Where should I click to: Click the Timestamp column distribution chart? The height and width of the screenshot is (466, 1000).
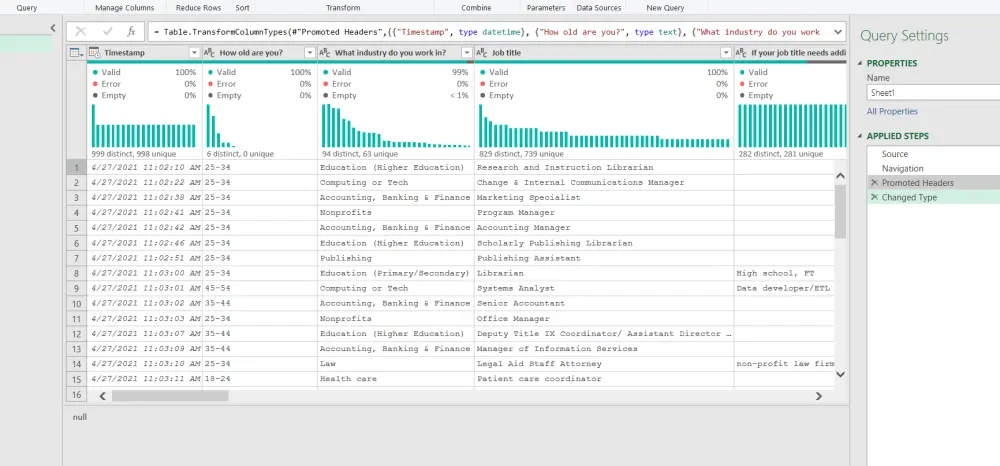point(144,126)
